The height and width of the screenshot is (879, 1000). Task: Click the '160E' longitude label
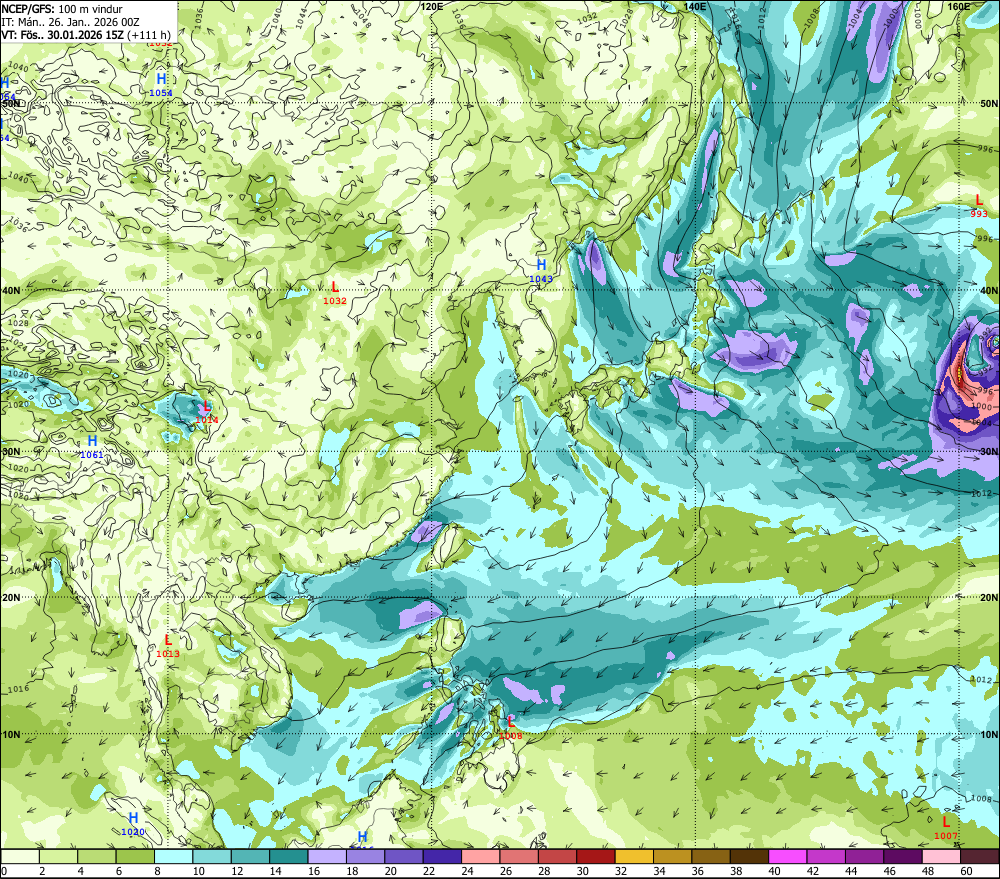pos(959,6)
